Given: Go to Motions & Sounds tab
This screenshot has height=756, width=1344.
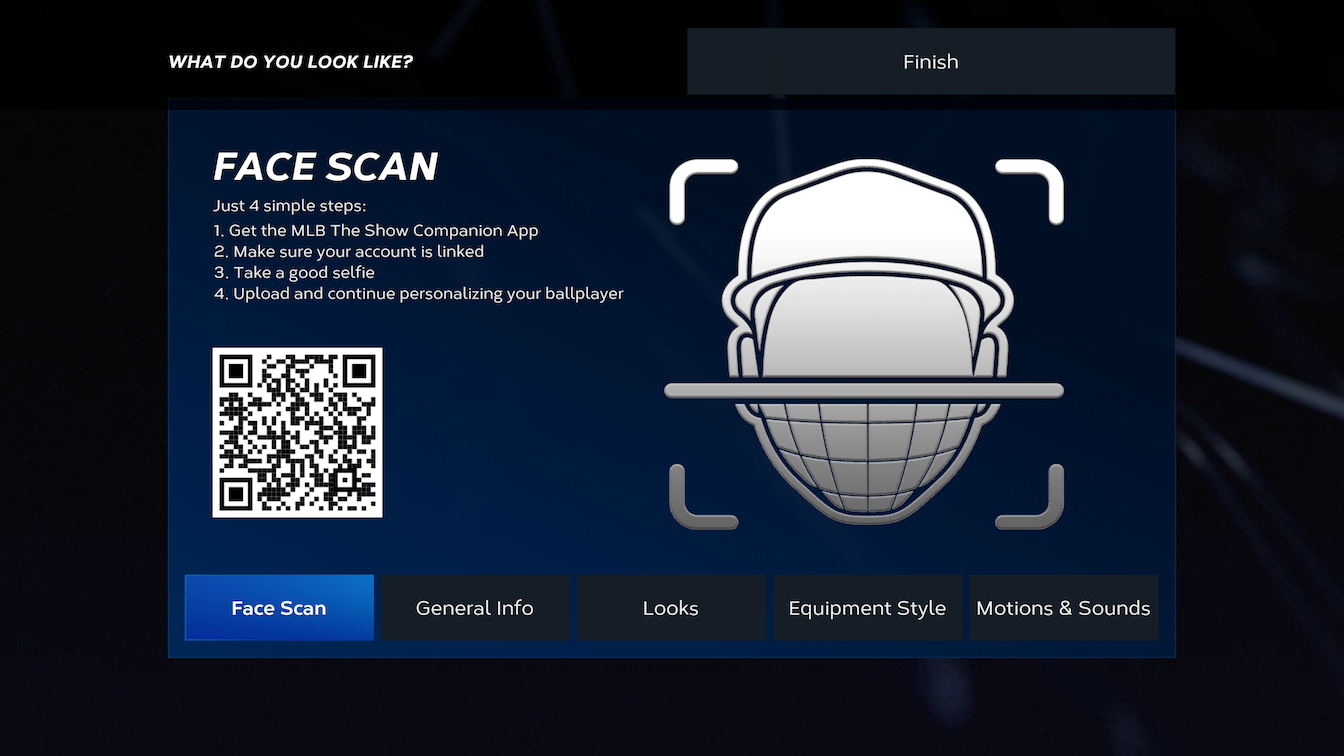Looking at the screenshot, I should pos(1063,607).
